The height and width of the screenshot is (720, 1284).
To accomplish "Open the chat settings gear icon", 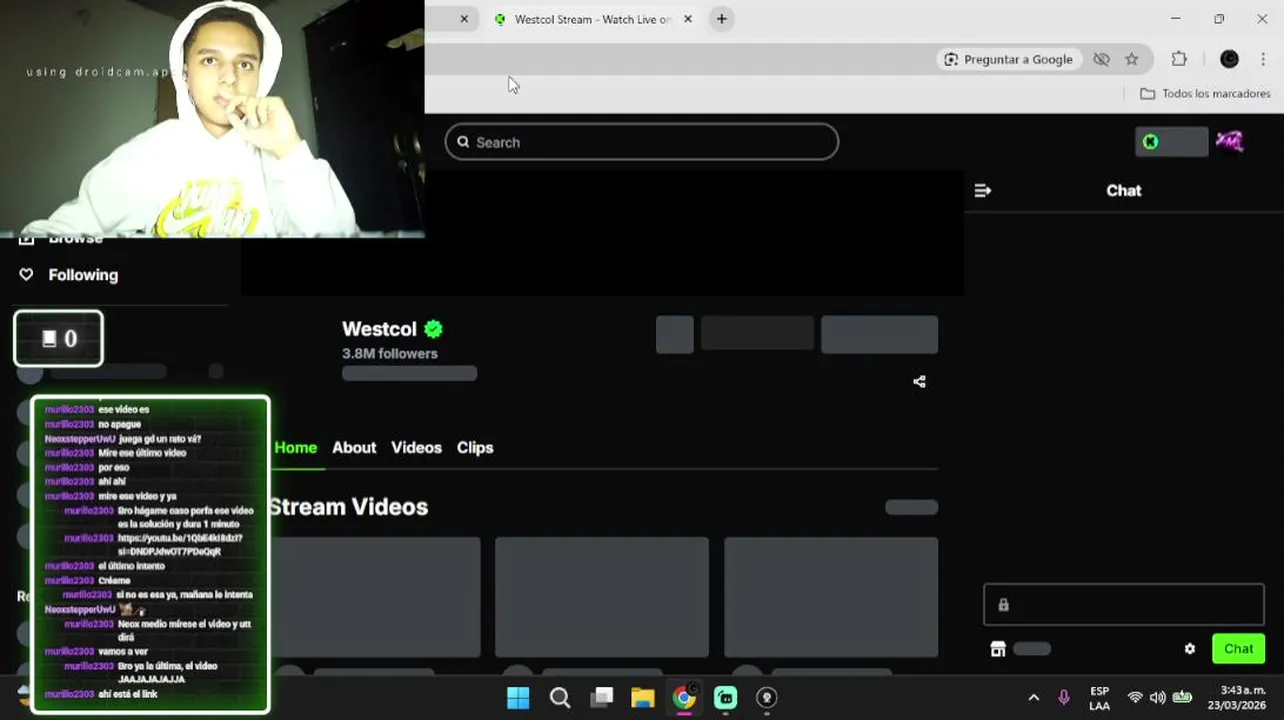I will [1189, 649].
